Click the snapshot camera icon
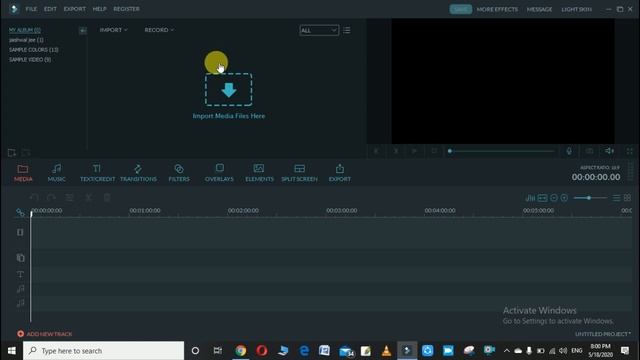The height and width of the screenshot is (360, 640). [589, 151]
